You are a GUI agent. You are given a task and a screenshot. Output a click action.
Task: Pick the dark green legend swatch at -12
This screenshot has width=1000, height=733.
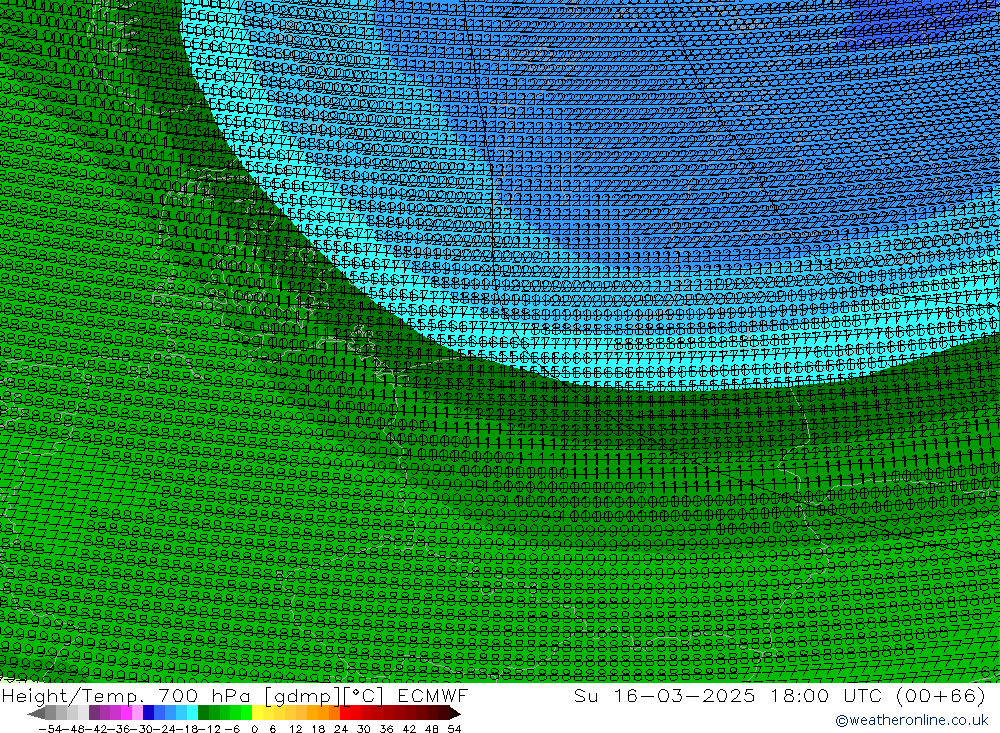[203, 713]
